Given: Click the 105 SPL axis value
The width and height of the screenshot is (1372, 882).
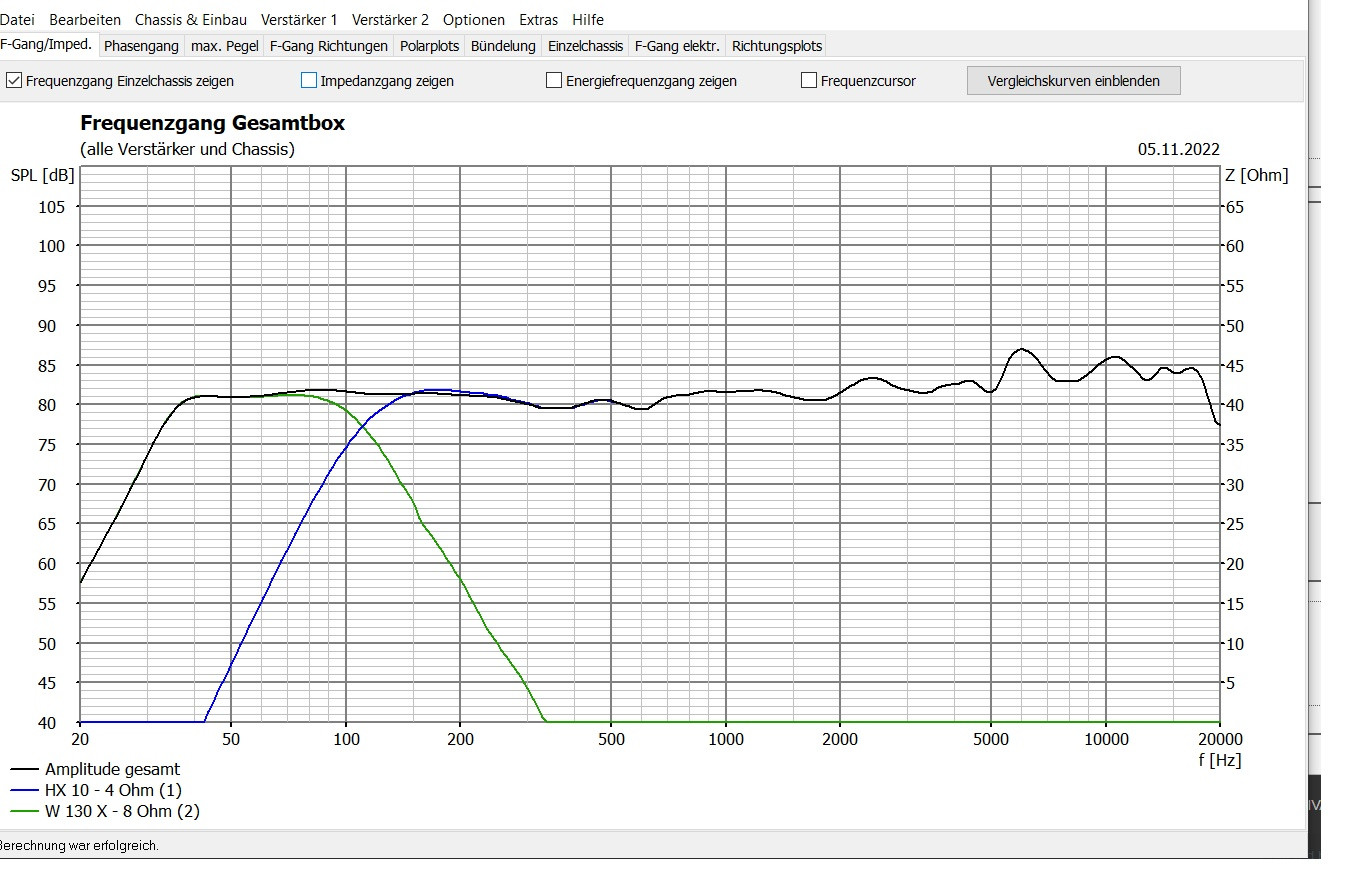Looking at the screenshot, I should (53, 207).
